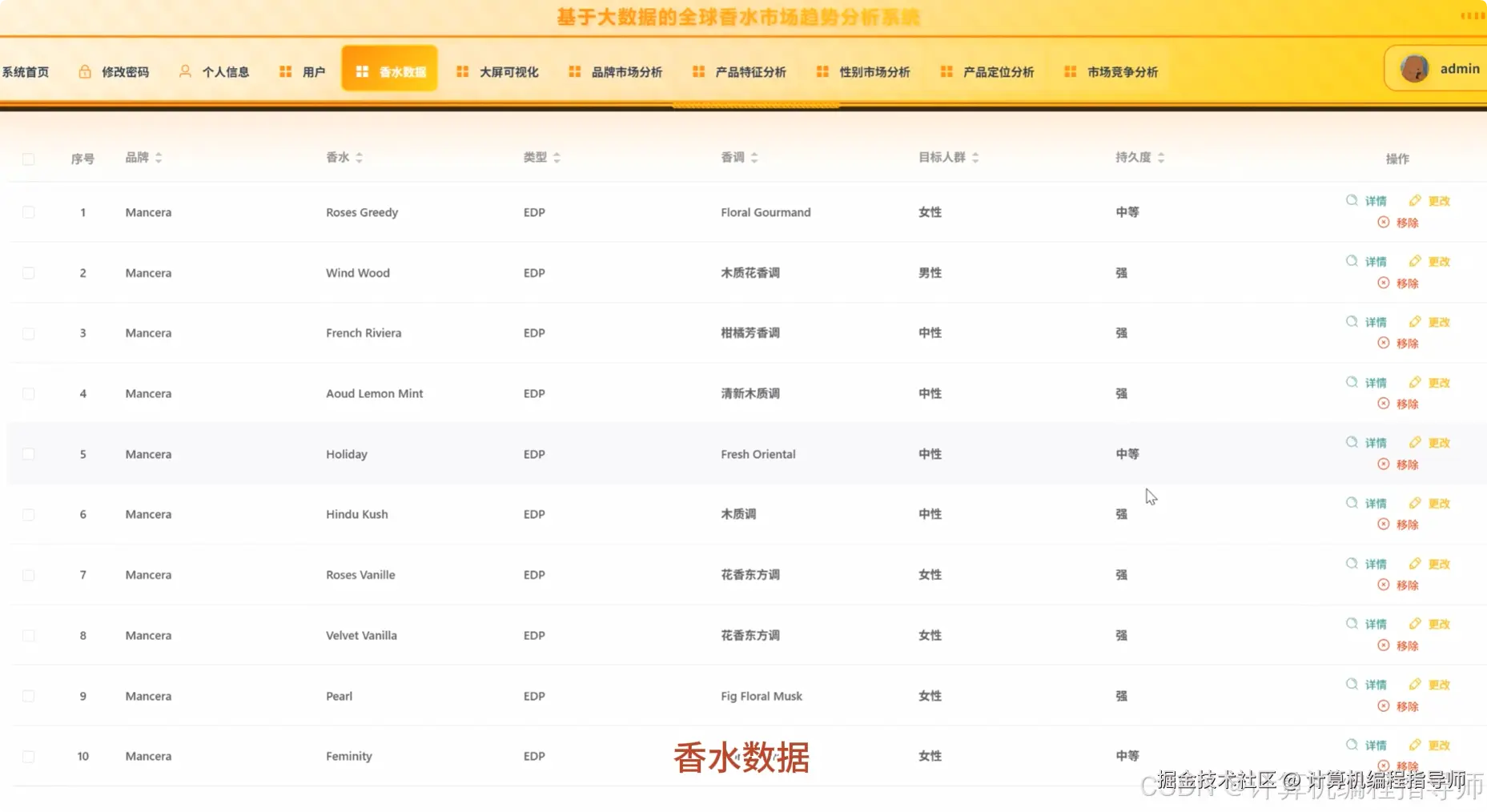Select the magnifier detail icon on Roses Greedy row
Image resolution: width=1487 pixels, height=812 pixels.
click(x=1351, y=200)
